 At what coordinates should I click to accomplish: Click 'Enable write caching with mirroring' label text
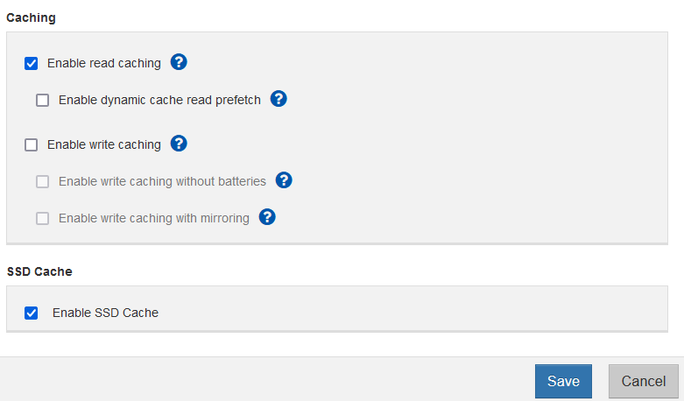coord(154,218)
